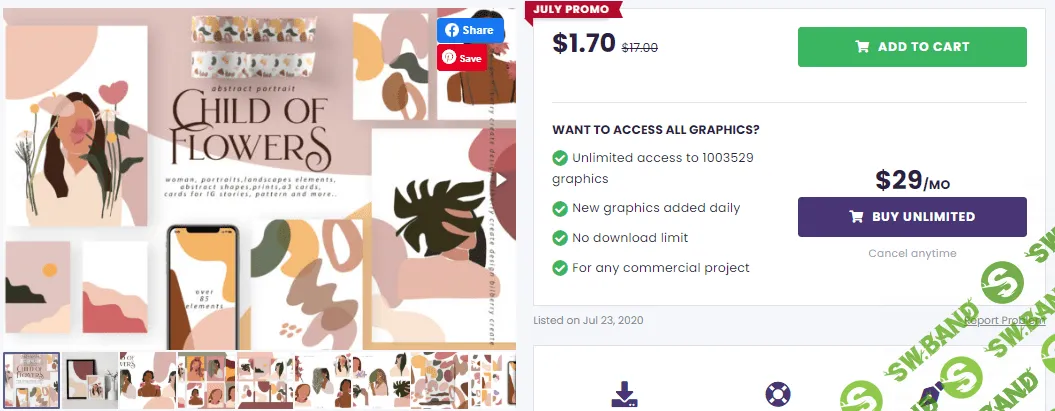Click the green check beside Unlimited access
Viewport: 1055px width, 411px height.
[x=559, y=158]
